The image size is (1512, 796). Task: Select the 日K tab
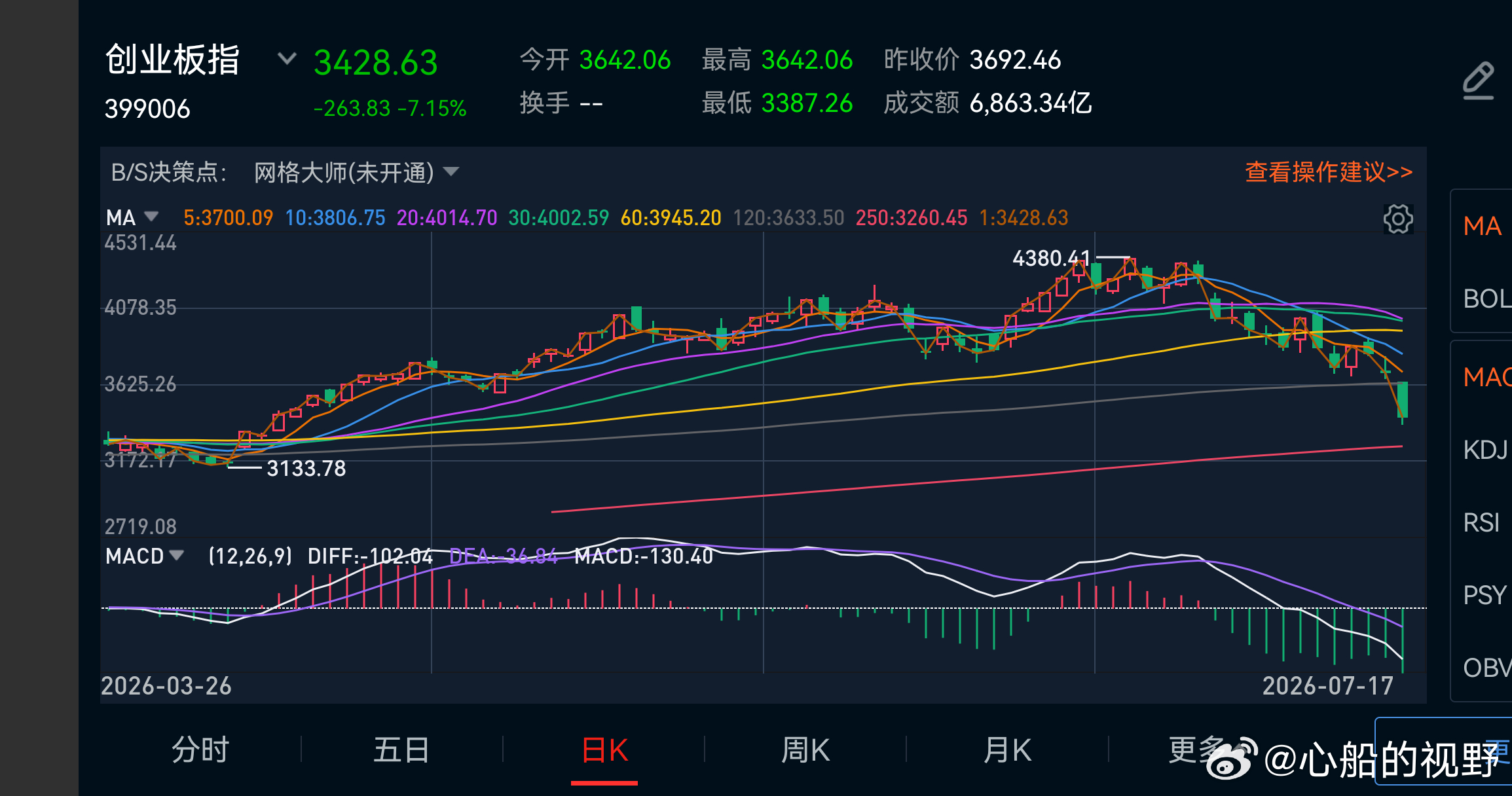click(x=604, y=750)
